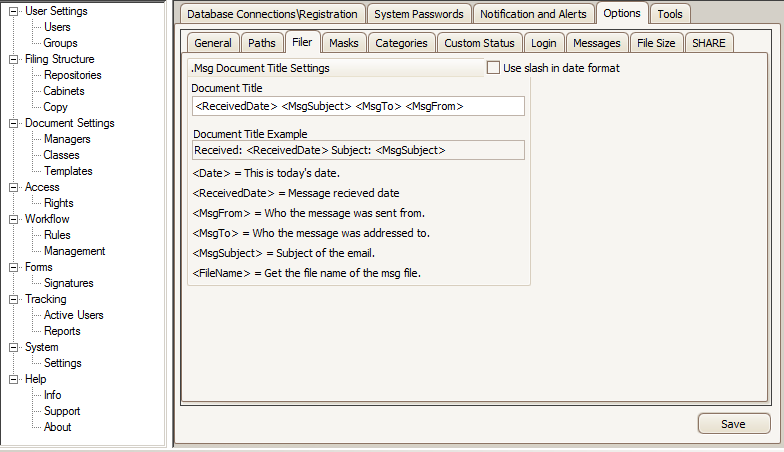Collapse the Access tree node
The height and width of the screenshot is (452, 784).
pos(14,187)
